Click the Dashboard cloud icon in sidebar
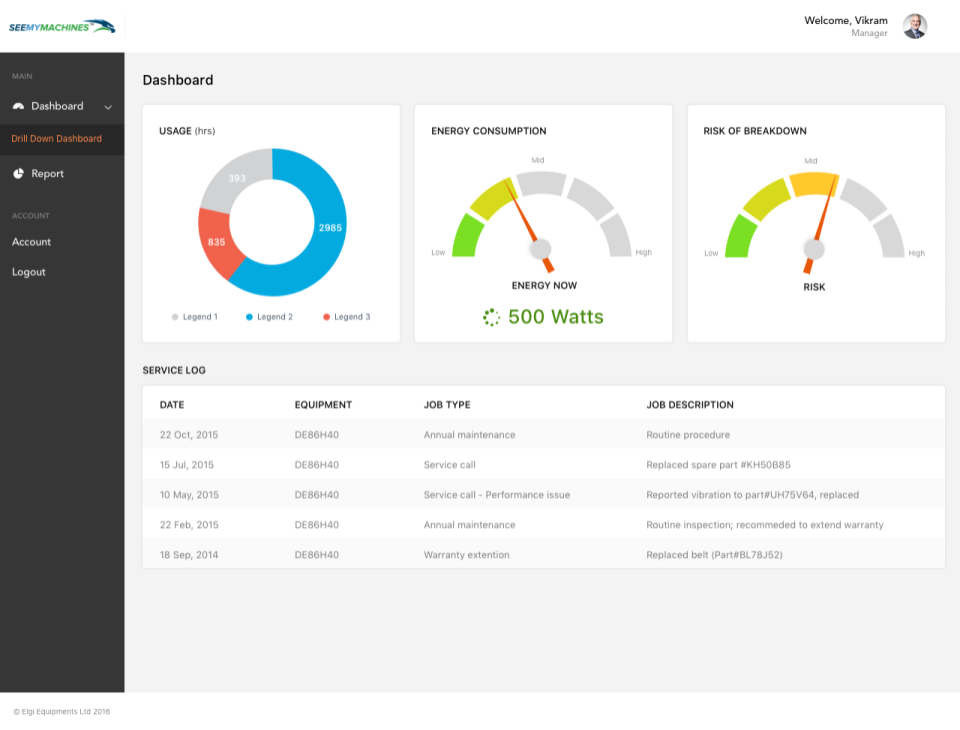The height and width of the screenshot is (730, 960). 18,106
